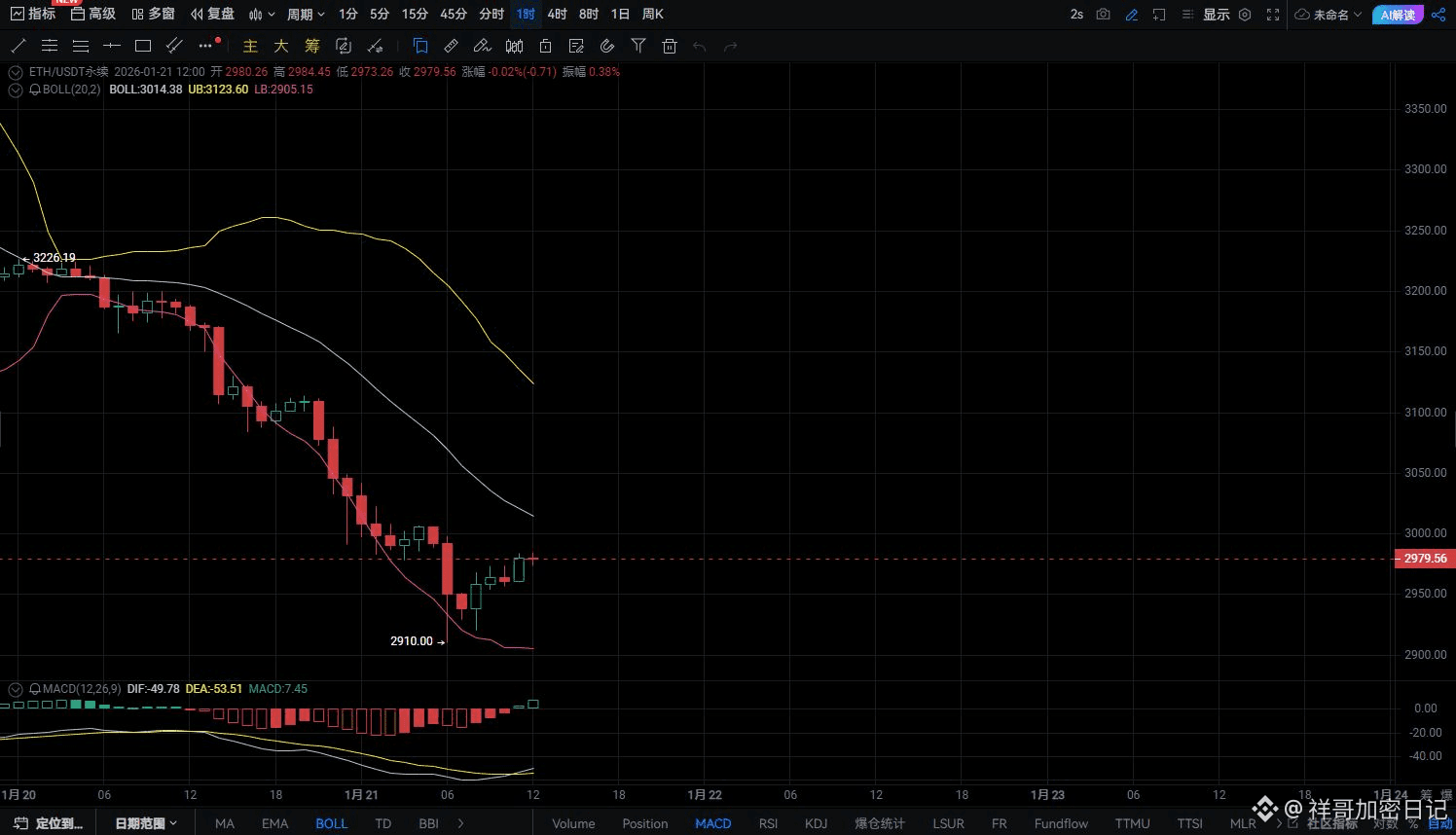Collapse the MACD indicator panel chevron
The width and height of the screenshot is (1456, 835).
(x=16, y=689)
